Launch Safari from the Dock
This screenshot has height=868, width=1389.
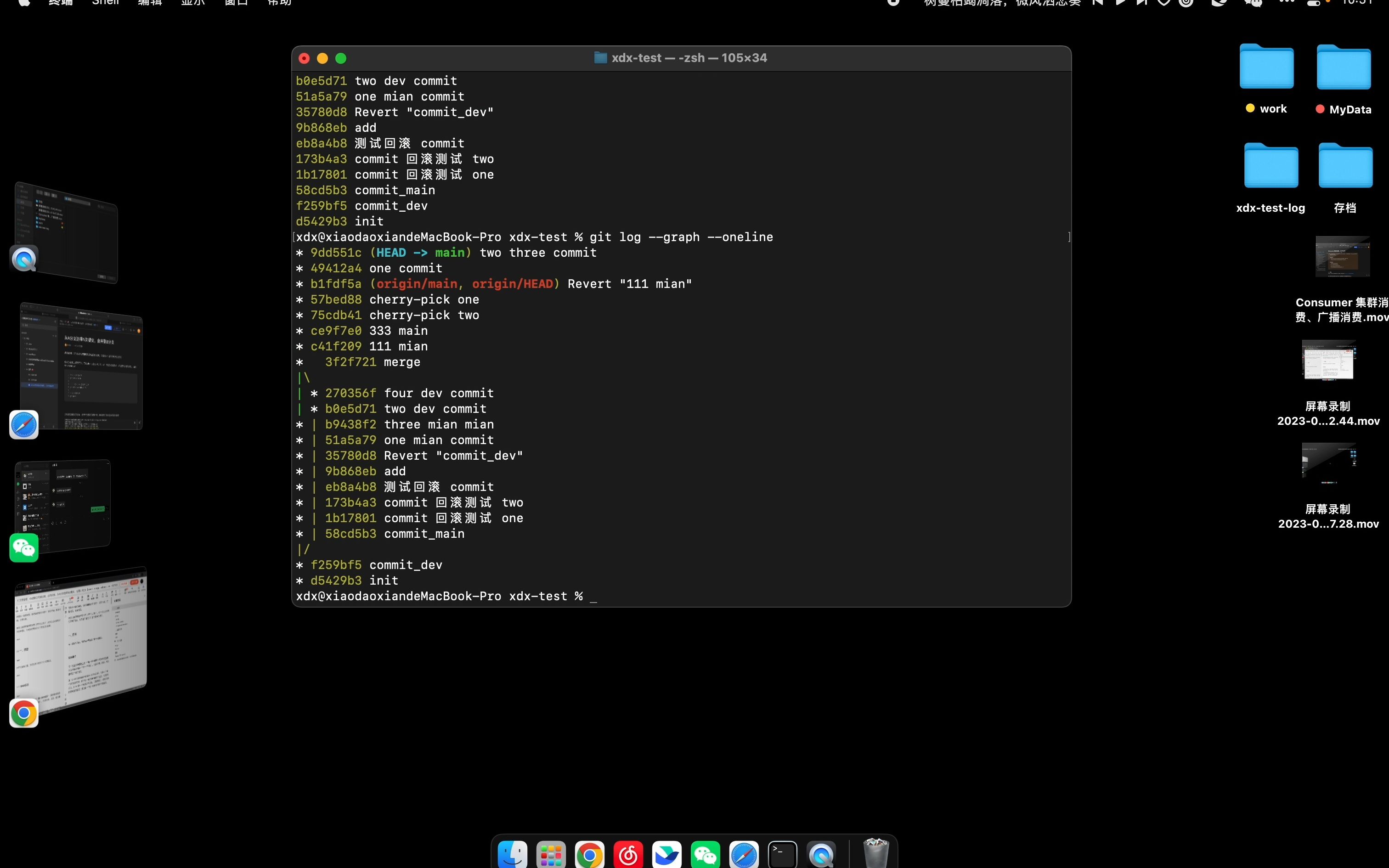point(744,855)
